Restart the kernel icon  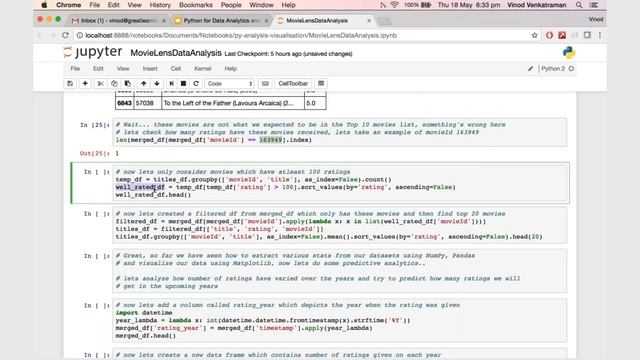click(x=196, y=83)
